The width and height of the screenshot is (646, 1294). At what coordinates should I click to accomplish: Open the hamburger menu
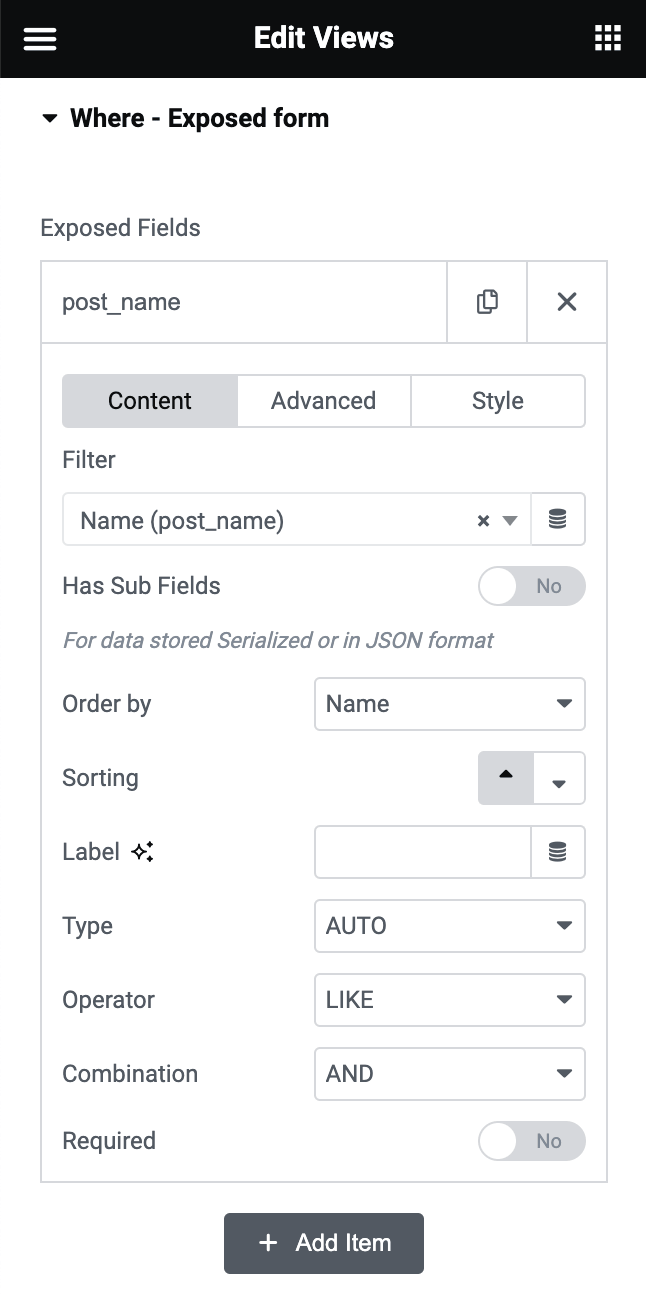(x=40, y=39)
